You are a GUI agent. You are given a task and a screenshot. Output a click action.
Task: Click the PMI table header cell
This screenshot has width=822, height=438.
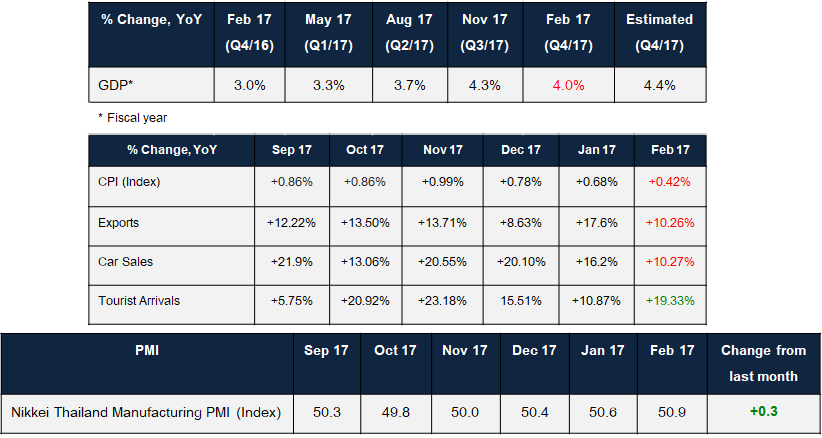(x=147, y=351)
